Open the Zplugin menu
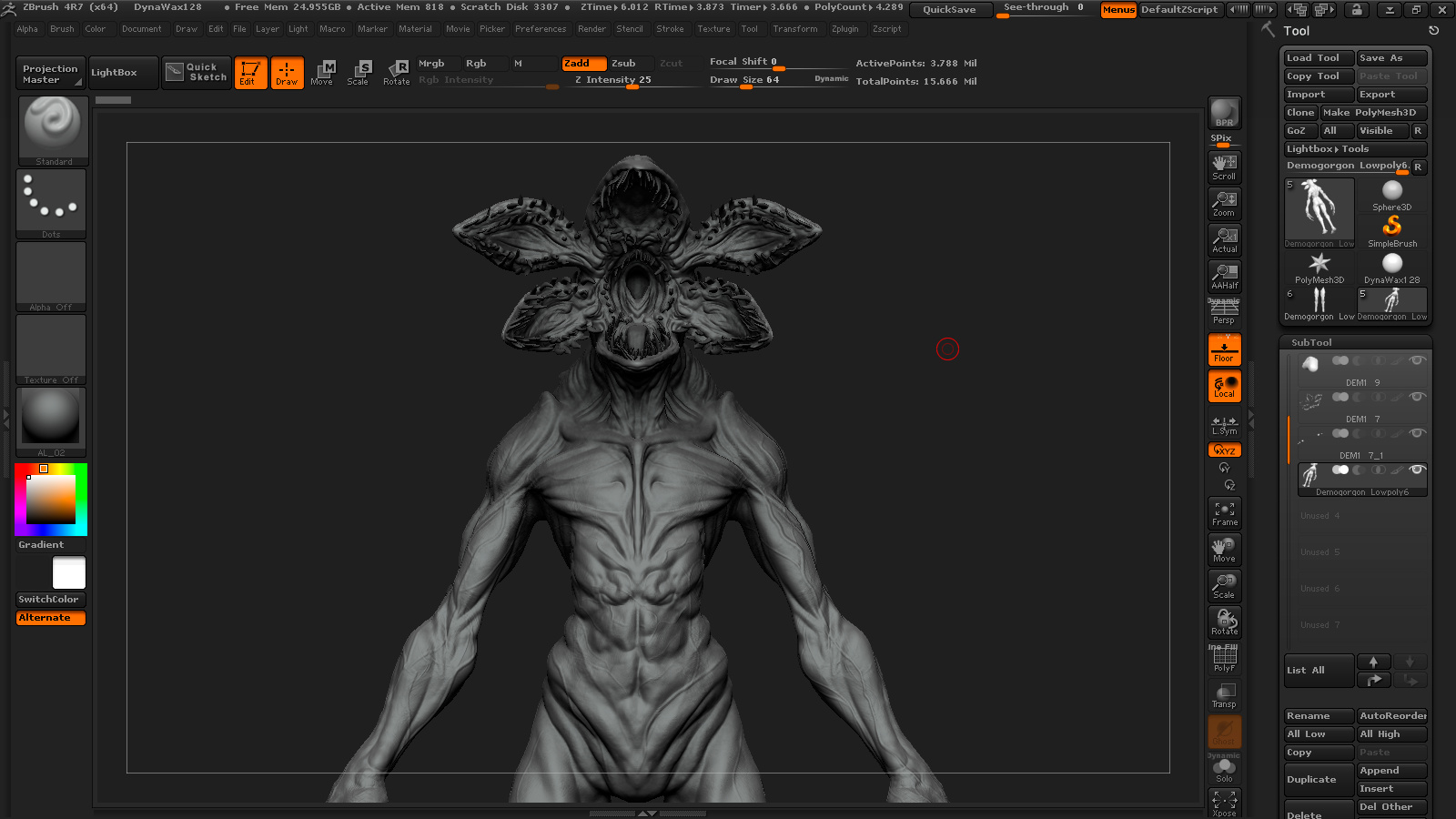This screenshot has height=819, width=1456. 844,29
